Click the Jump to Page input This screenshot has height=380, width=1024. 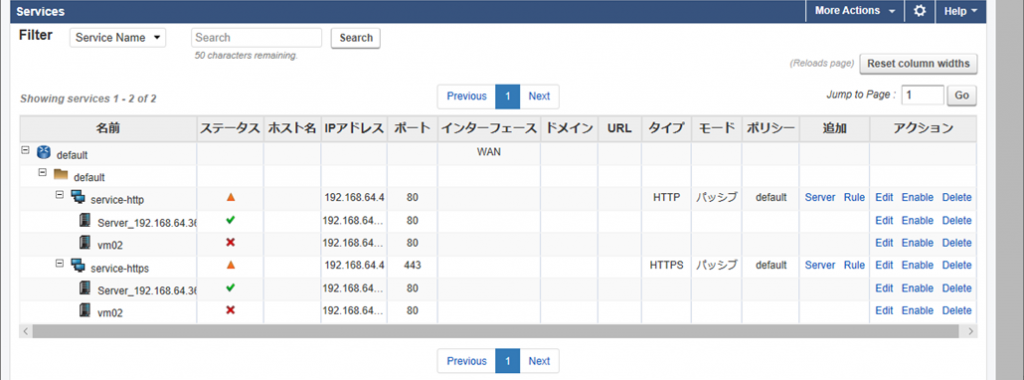[x=923, y=95]
